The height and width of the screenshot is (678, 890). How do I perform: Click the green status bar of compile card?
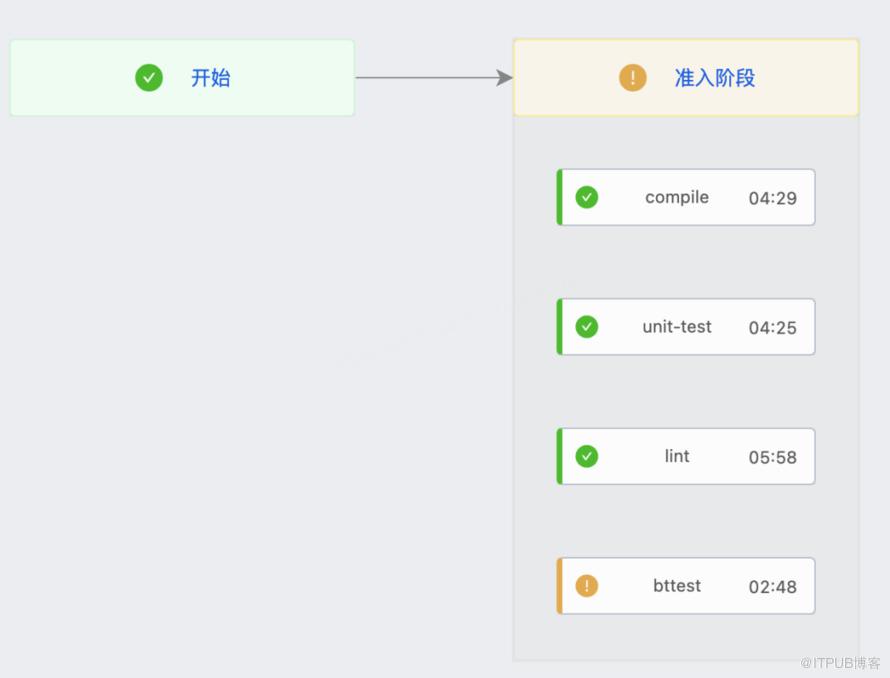560,197
